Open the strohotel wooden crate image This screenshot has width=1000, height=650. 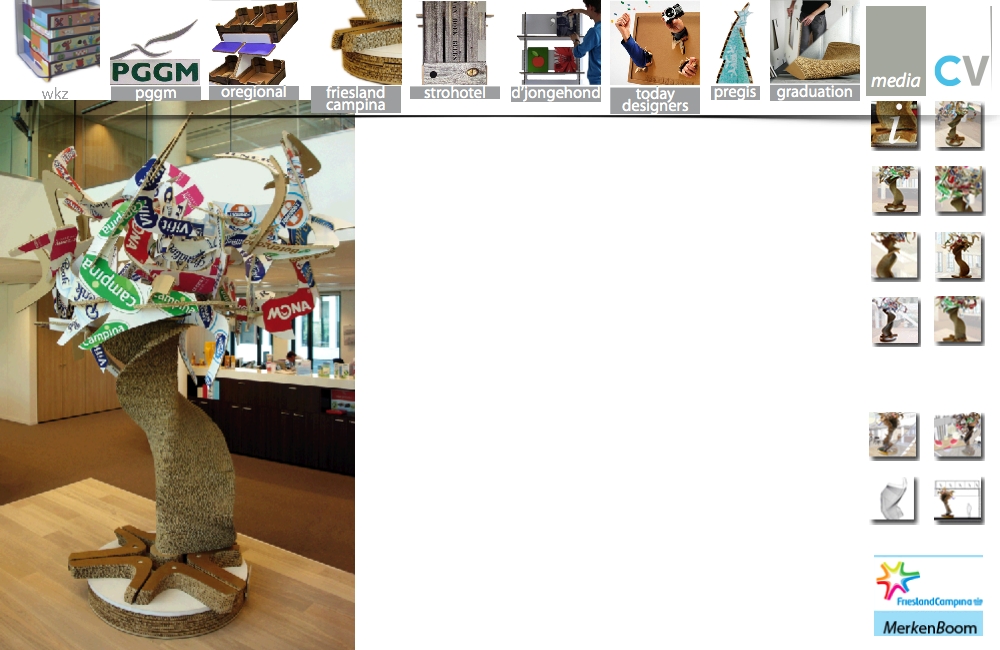454,43
